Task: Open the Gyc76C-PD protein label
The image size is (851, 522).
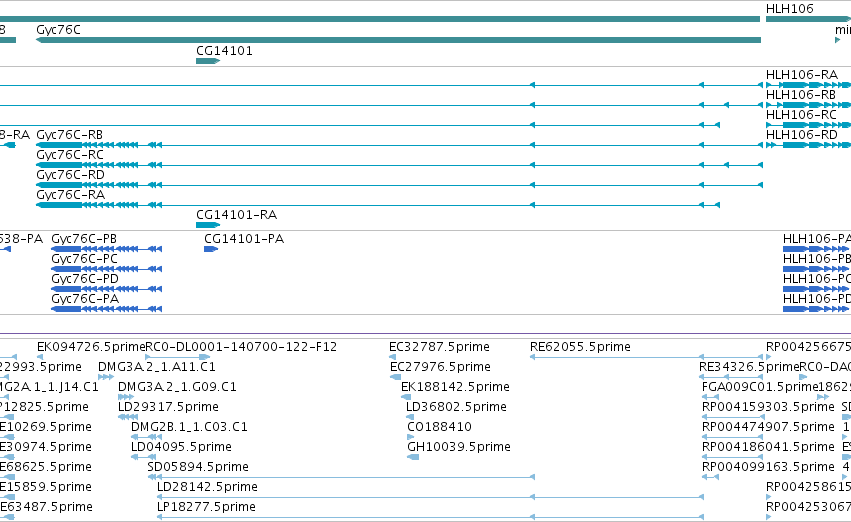Action: (x=85, y=279)
